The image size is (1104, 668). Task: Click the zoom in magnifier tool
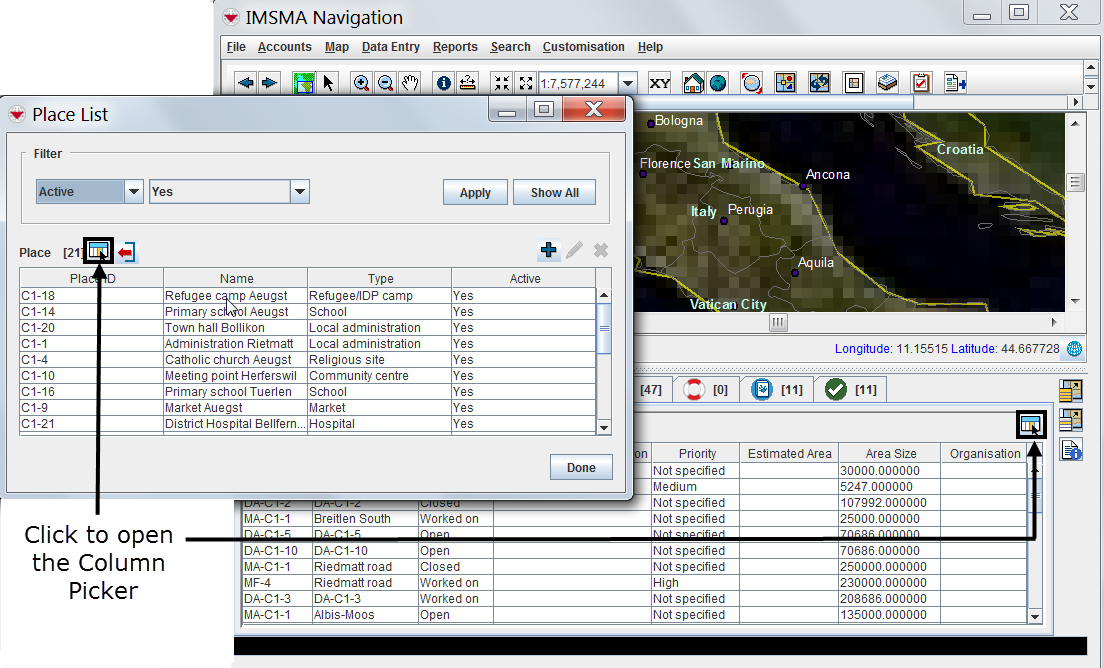(361, 83)
